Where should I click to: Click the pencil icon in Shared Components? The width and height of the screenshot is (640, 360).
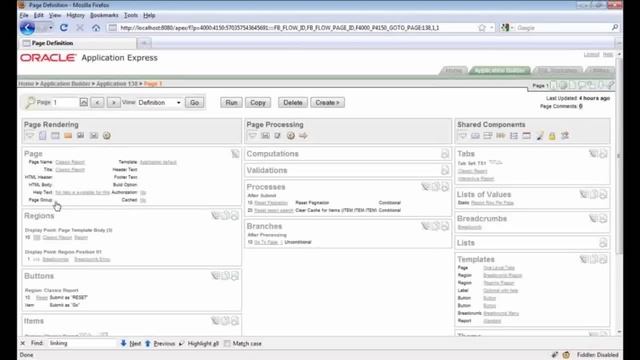click(540, 136)
